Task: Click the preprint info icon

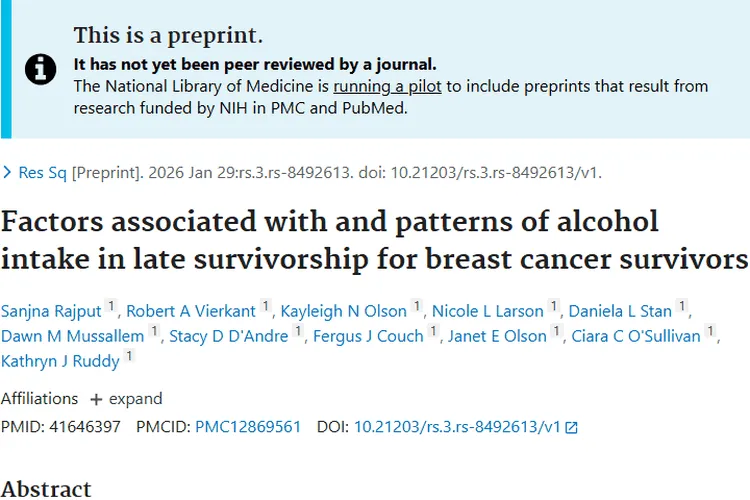Action: [x=40, y=68]
